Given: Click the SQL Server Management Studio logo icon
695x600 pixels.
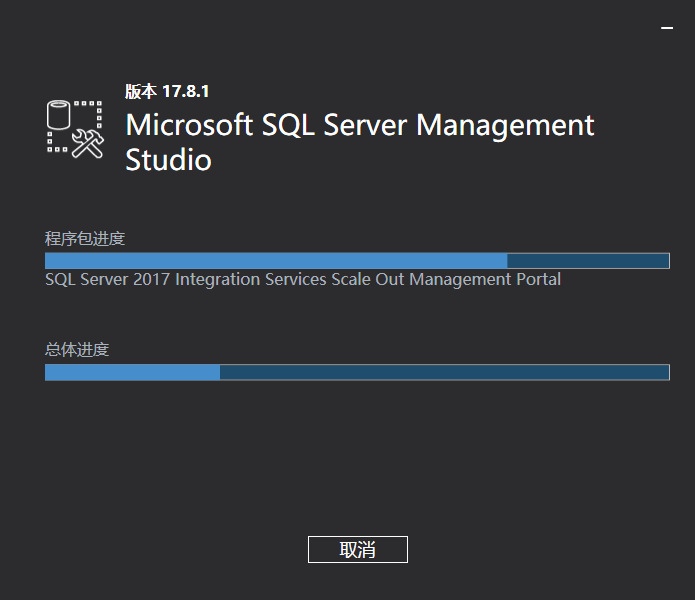Looking at the screenshot, I should [75, 128].
